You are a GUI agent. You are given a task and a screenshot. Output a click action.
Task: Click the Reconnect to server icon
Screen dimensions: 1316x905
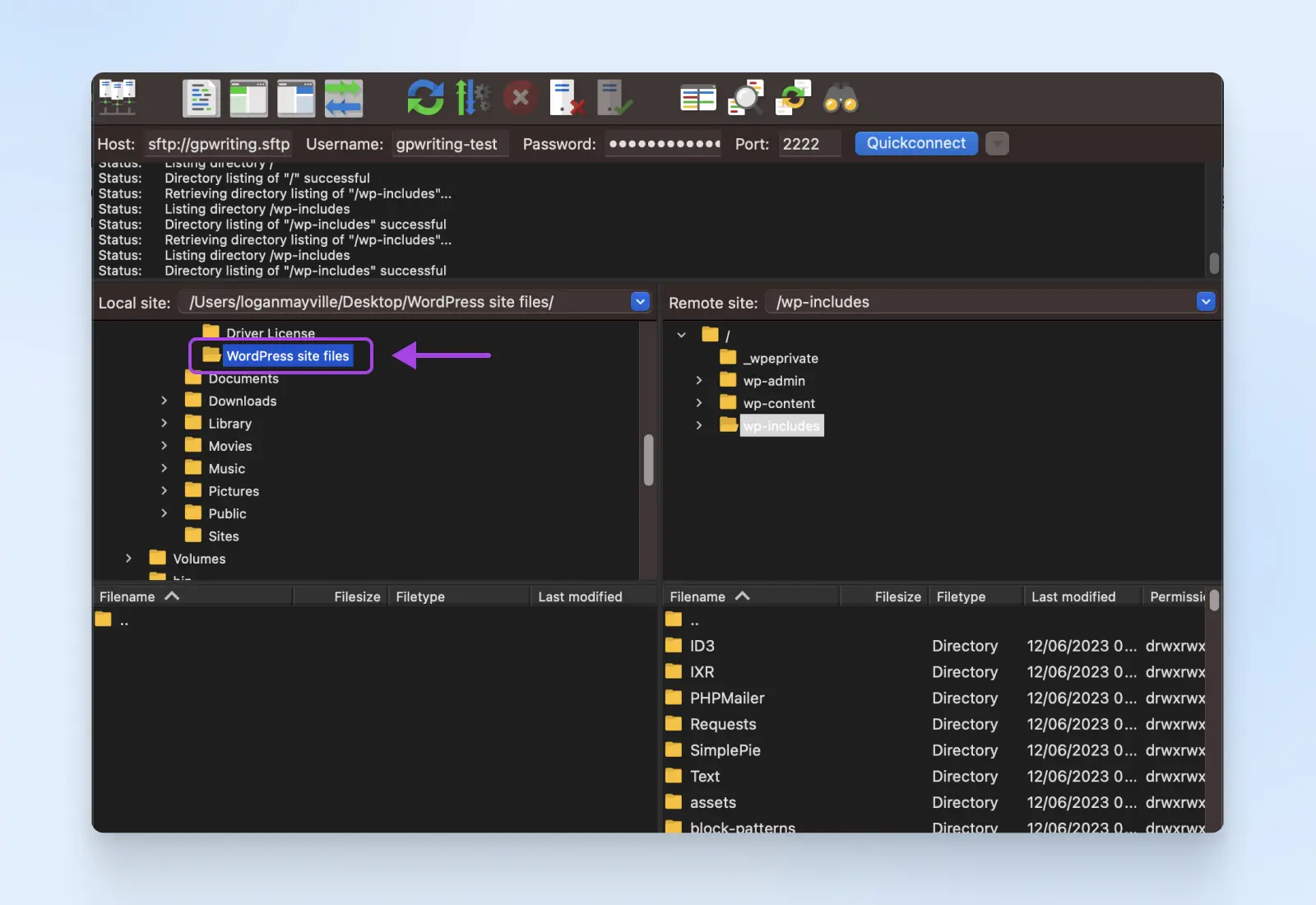point(614,98)
